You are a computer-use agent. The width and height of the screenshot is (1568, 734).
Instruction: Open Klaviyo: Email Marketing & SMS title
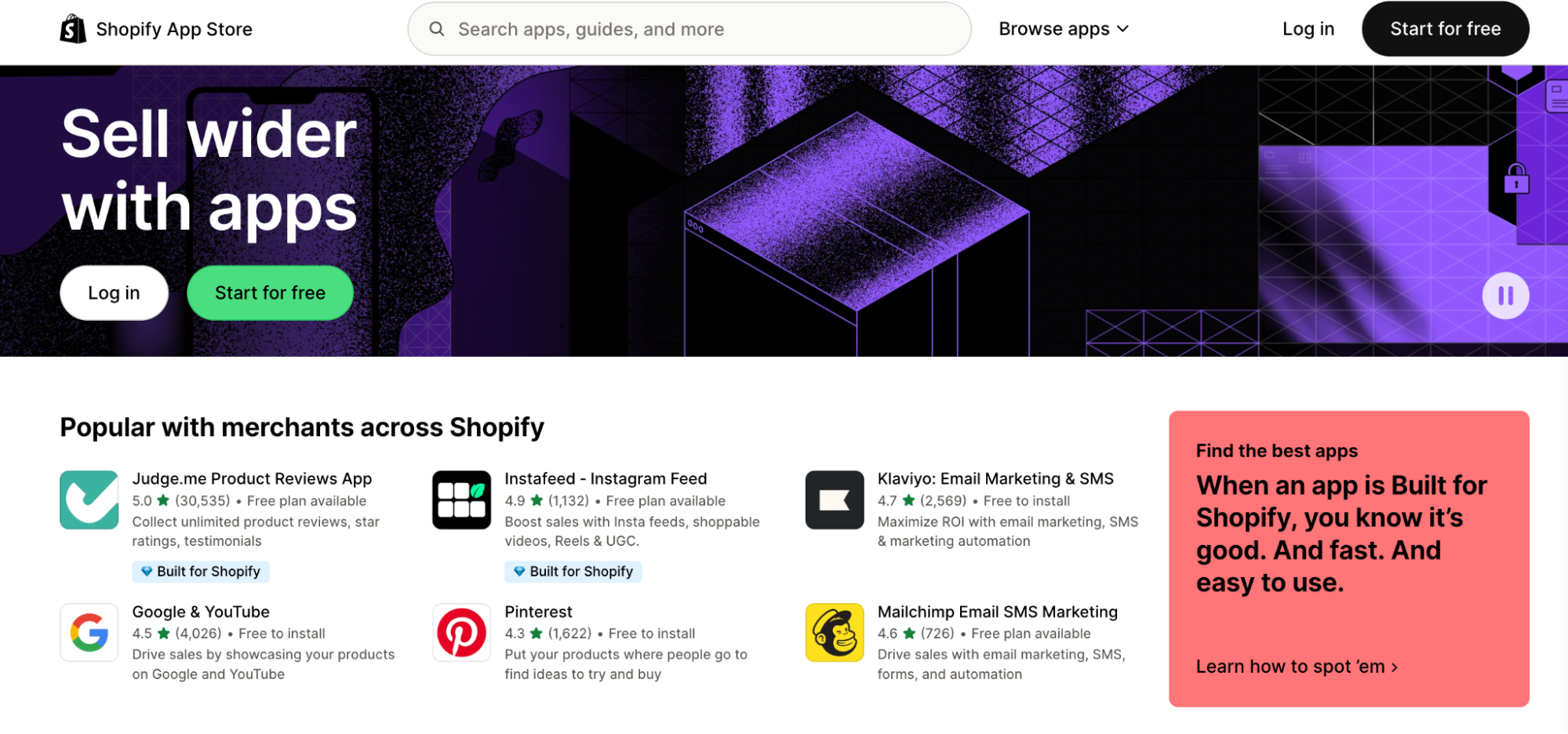[x=995, y=478]
